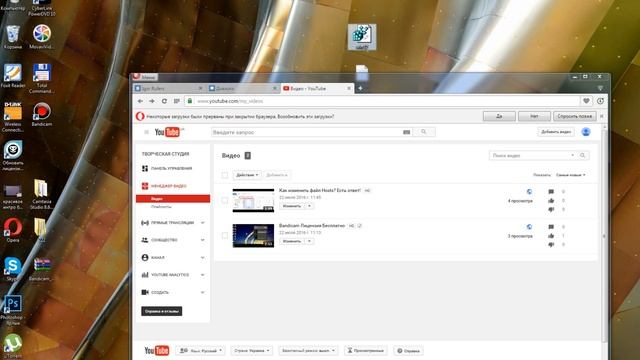Viewport: 640px width, 360px height.
Task: Go back using browser back arrow
Action: [x=140, y=101]
